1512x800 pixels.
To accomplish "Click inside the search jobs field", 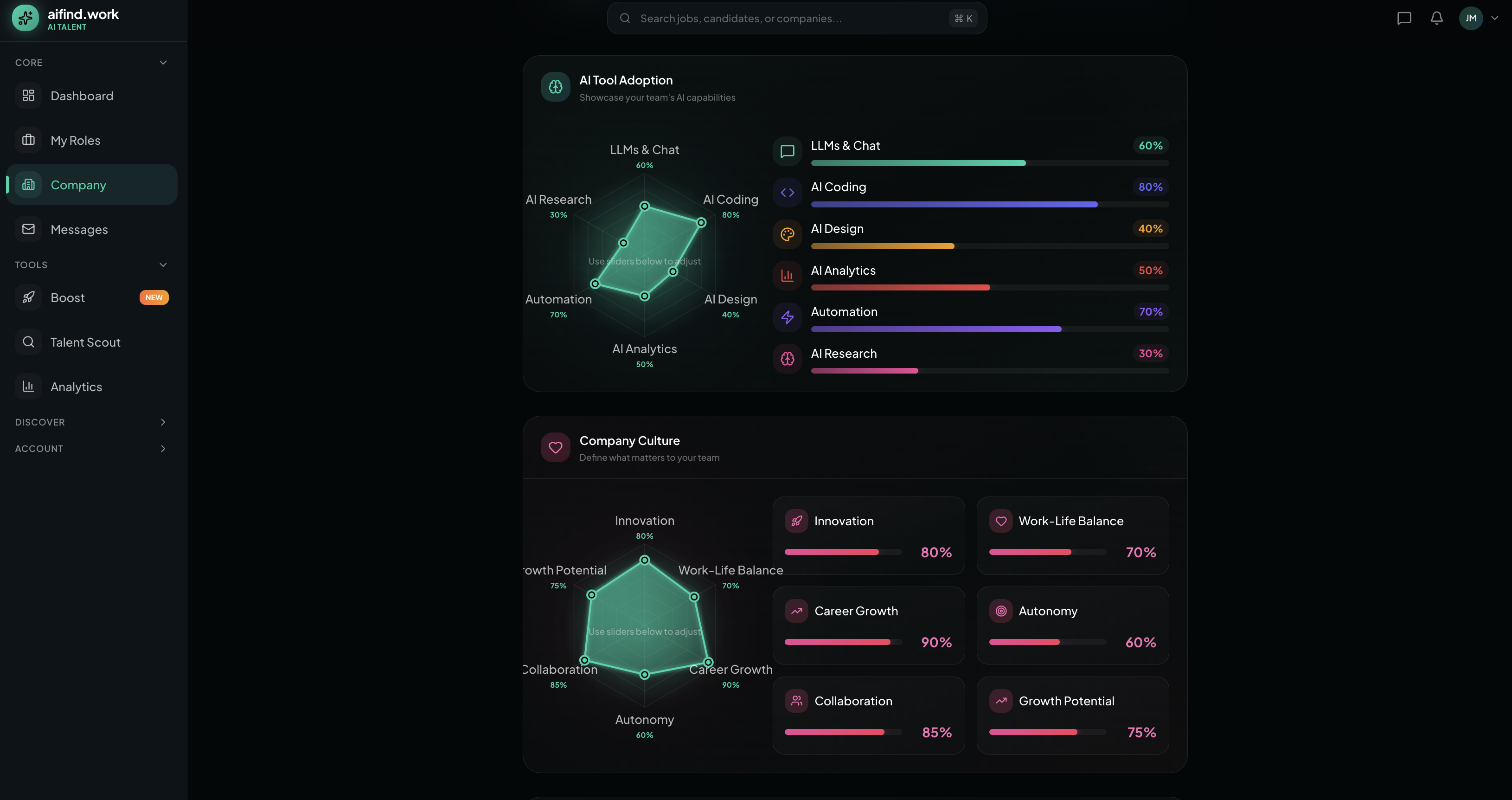I will 763,18.
